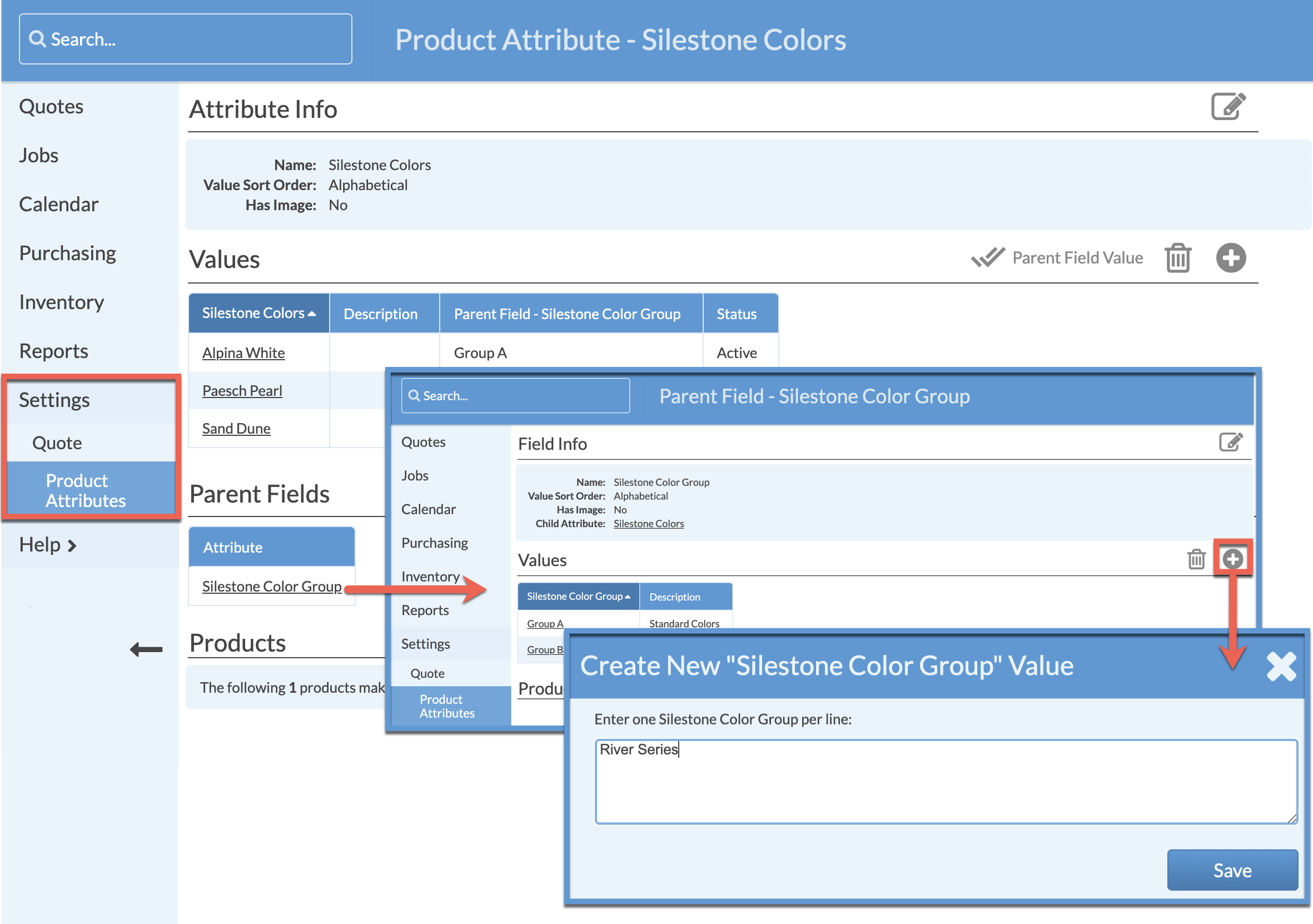Open the Inventory section in the main sidebar
1313x924 pixels.
[62, 302]
